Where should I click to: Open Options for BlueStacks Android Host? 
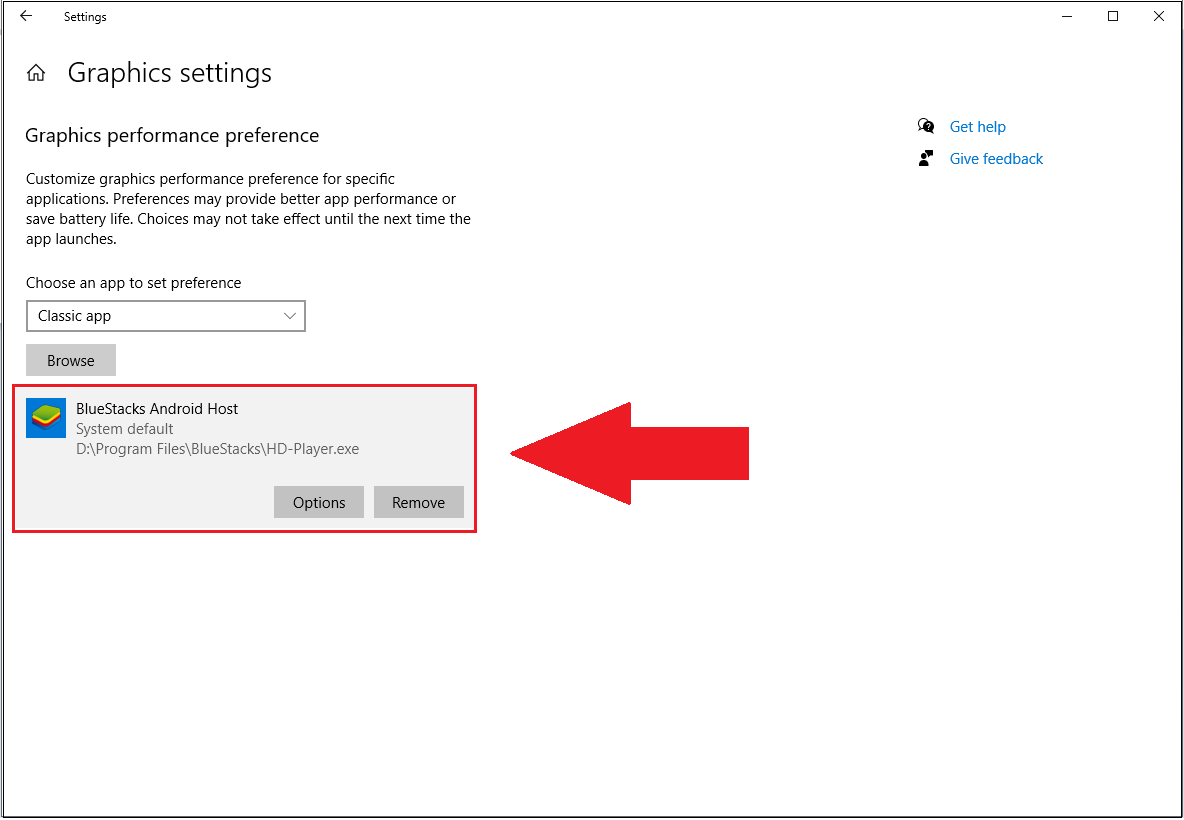(319, 502)
